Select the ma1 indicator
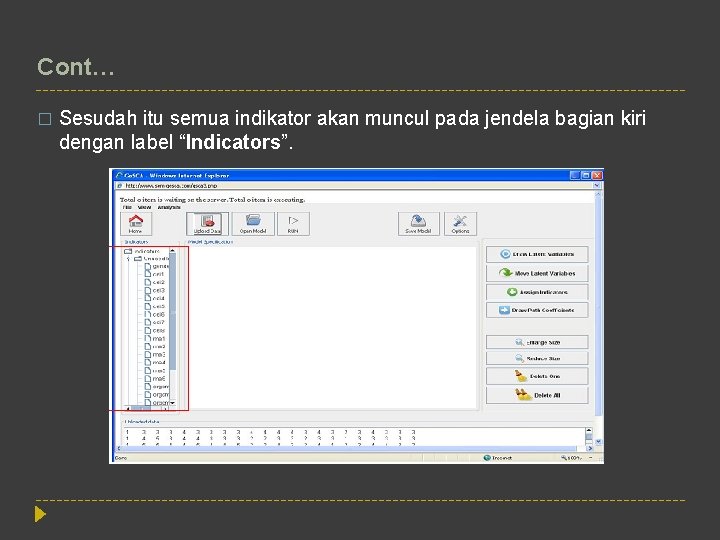 (154, 338)
